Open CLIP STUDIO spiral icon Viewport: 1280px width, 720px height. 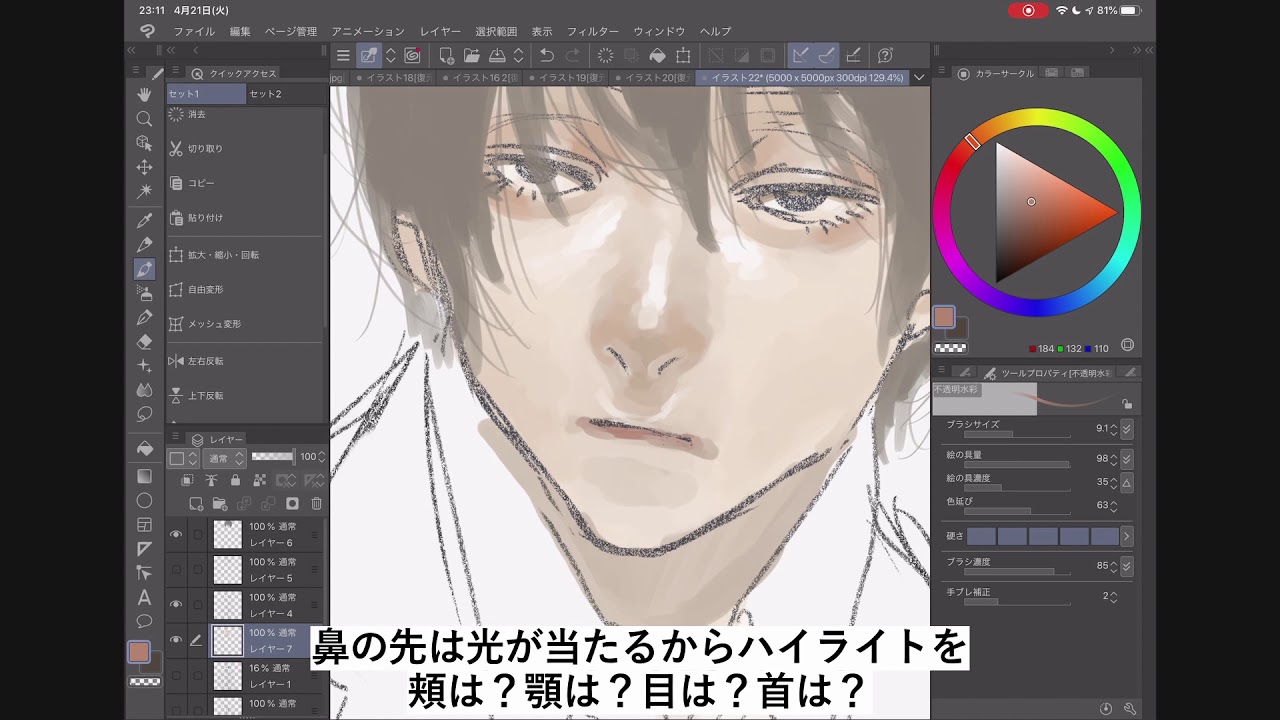pos(412,56)
